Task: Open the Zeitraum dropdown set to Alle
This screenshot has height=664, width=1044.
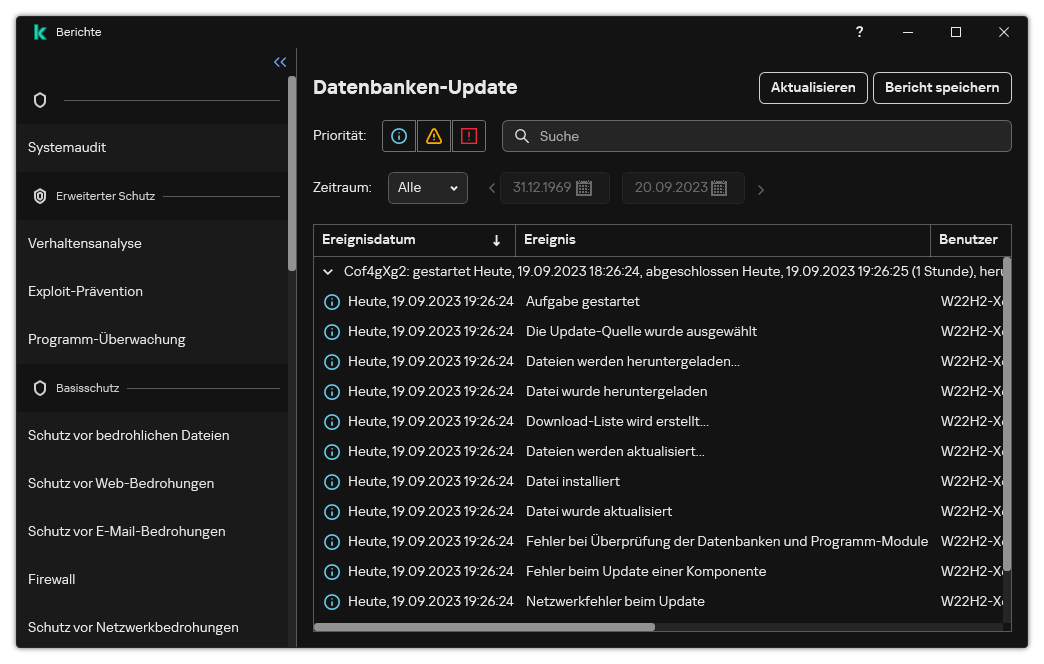Action: (427, 188)
